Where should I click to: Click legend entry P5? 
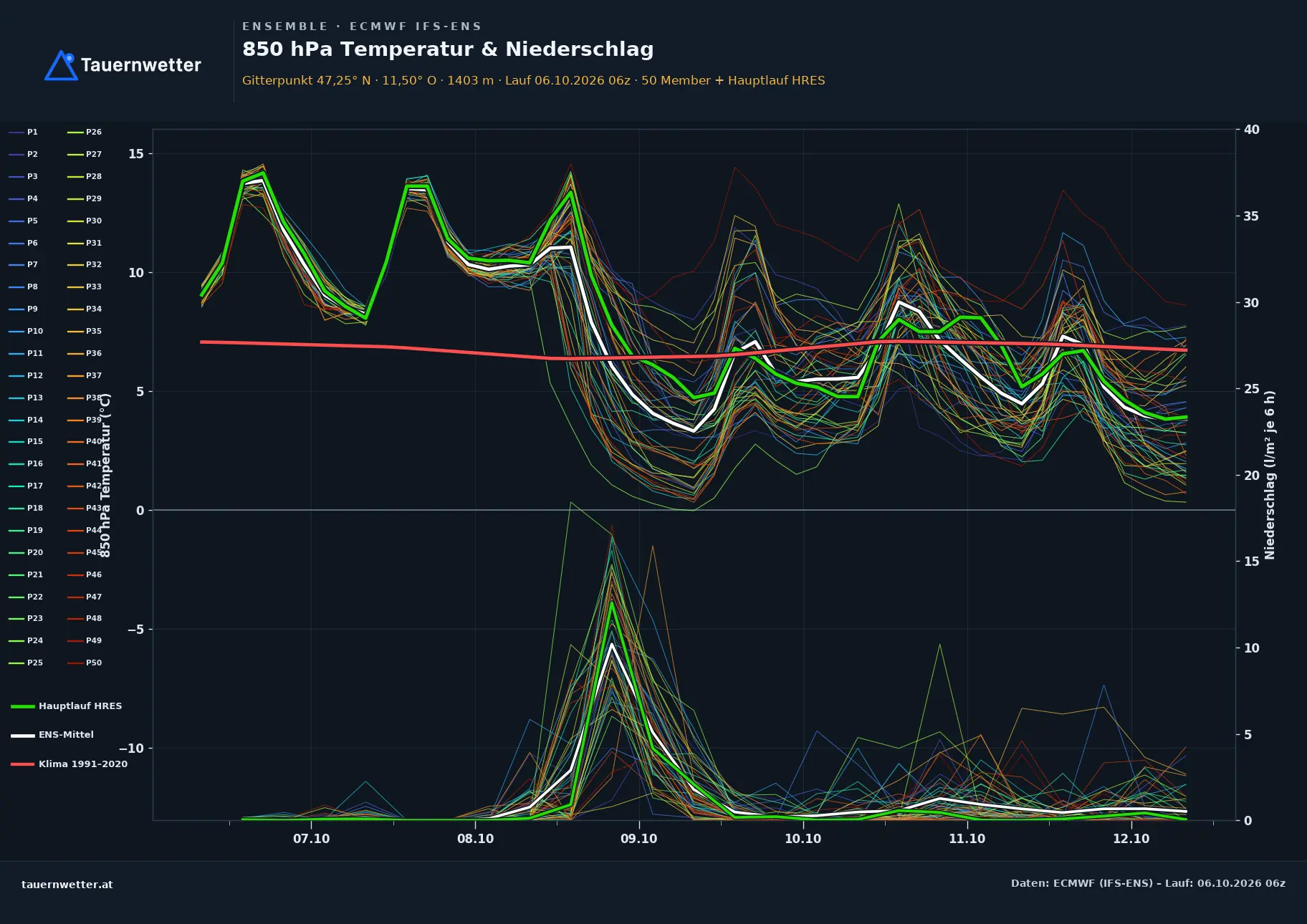[23, 221]
